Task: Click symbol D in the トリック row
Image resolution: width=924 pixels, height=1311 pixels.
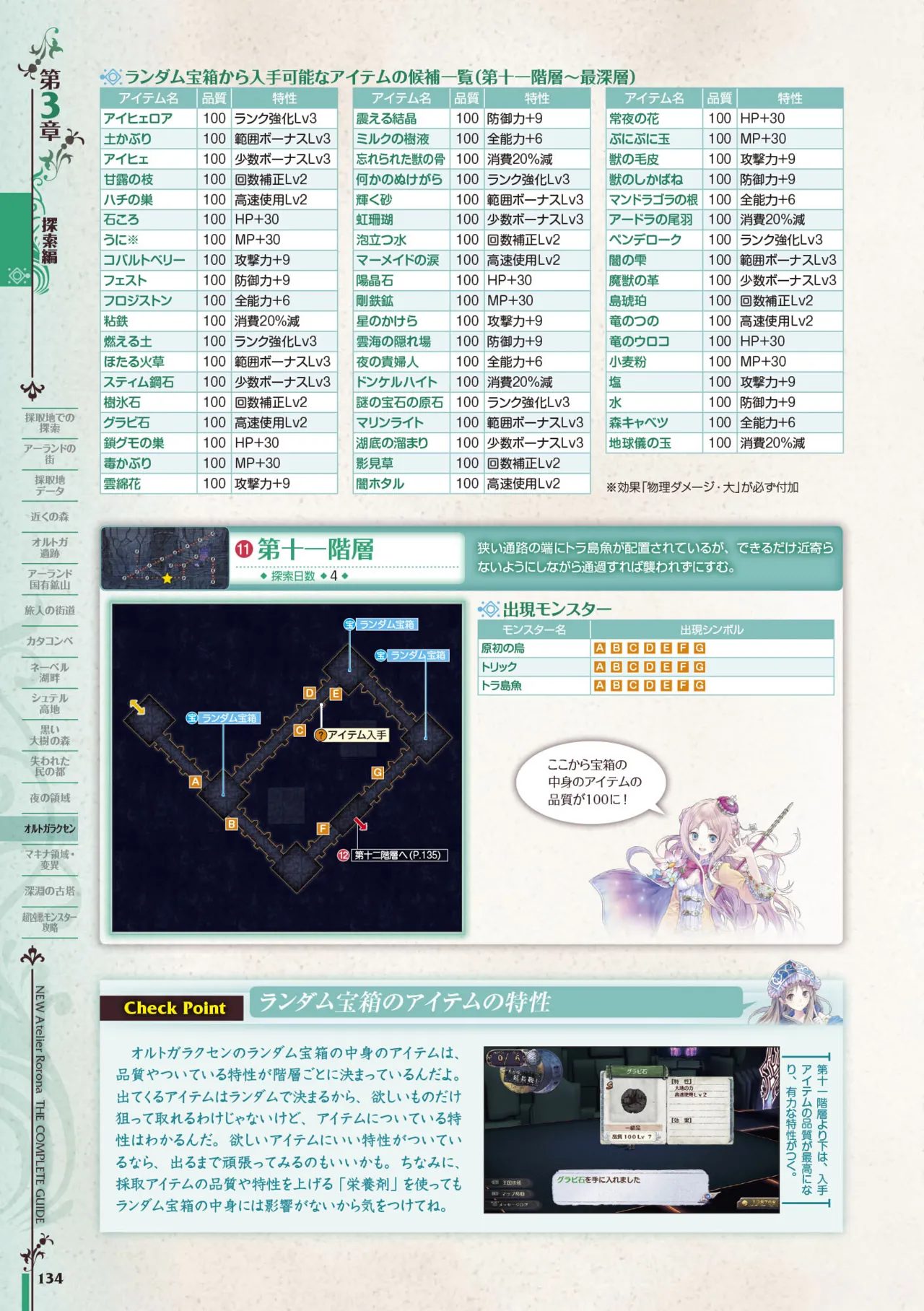Action: click(x=649, y=667)
